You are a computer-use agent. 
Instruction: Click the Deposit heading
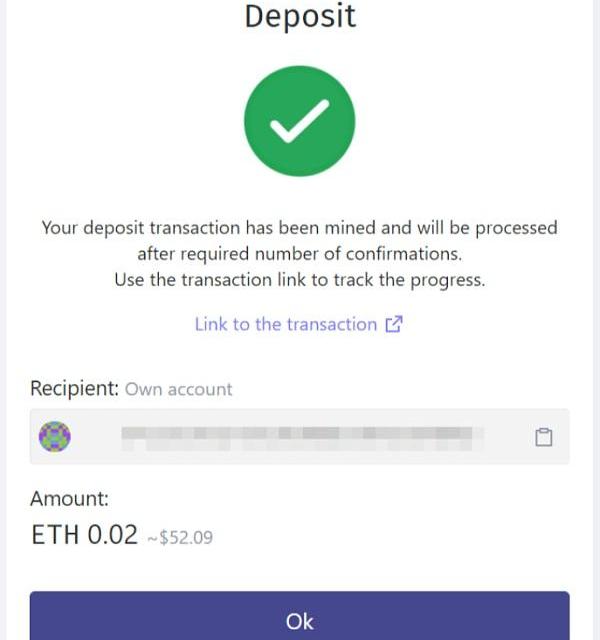pyautogui.click(x=300, y=16)
